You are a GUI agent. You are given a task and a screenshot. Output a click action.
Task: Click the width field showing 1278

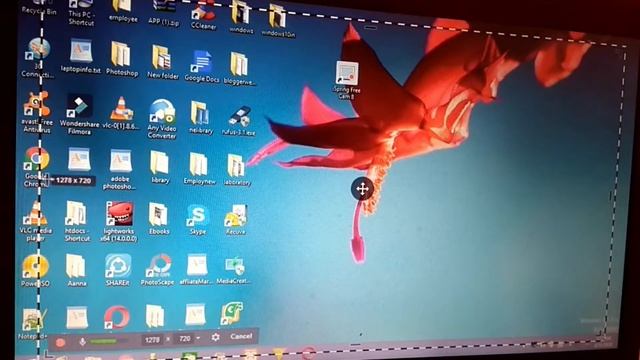(x=152, y=340)
